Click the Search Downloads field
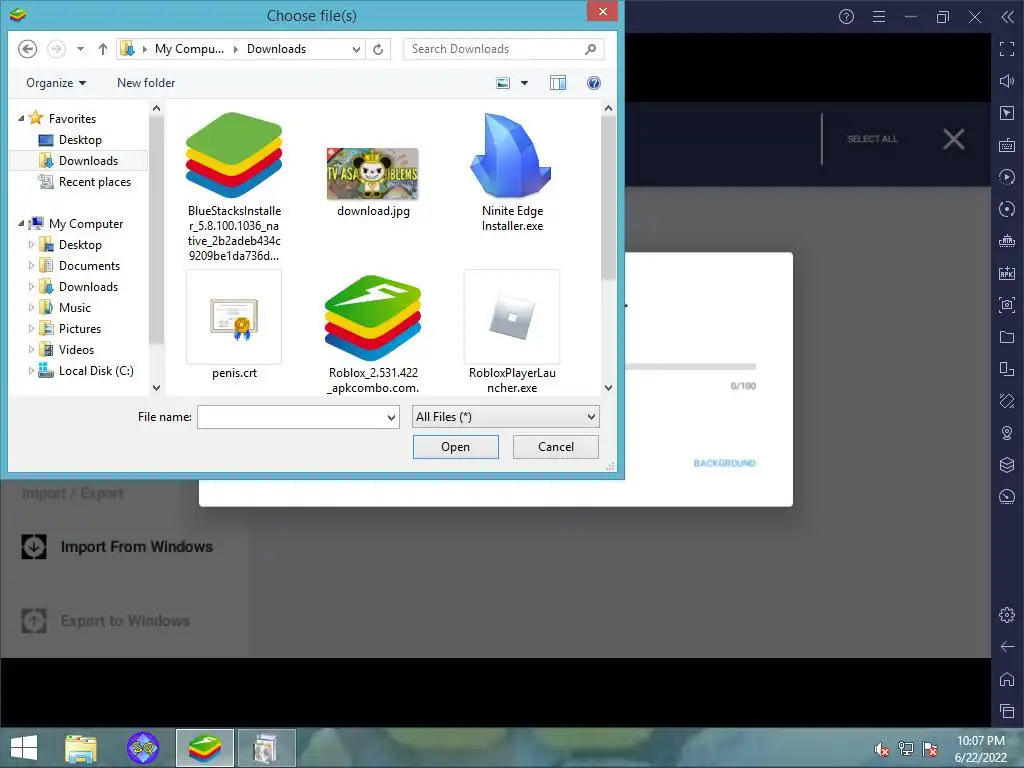The height and width of the screenshot is (768, 1024). click(504, 49)
